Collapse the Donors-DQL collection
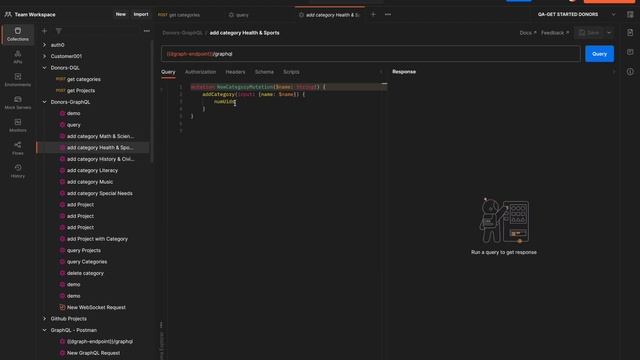The width and height of the screenshot is (640, 360). click(x=44, y=68)
